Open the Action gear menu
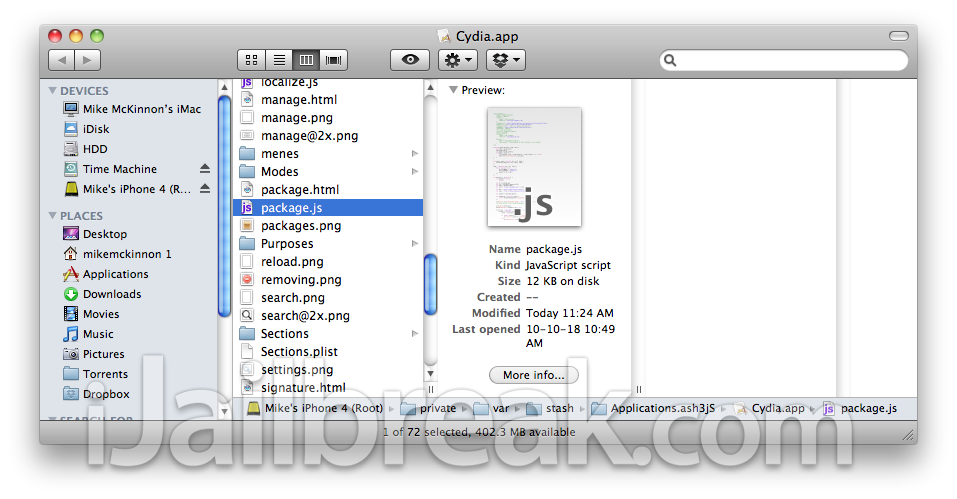Image resolution: width=957 pixels, height=499 pixels. pos(458,60)
